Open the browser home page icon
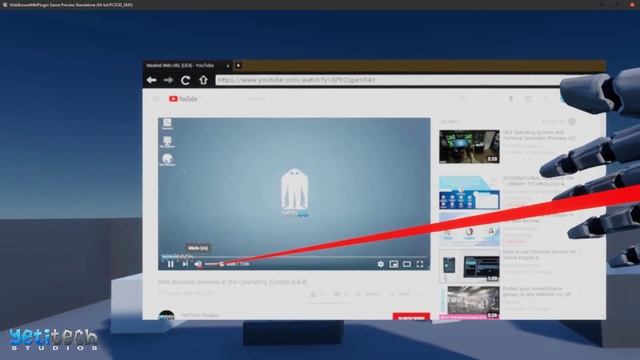The width and height of the screenshot is (640, 360). click(203, 80)
